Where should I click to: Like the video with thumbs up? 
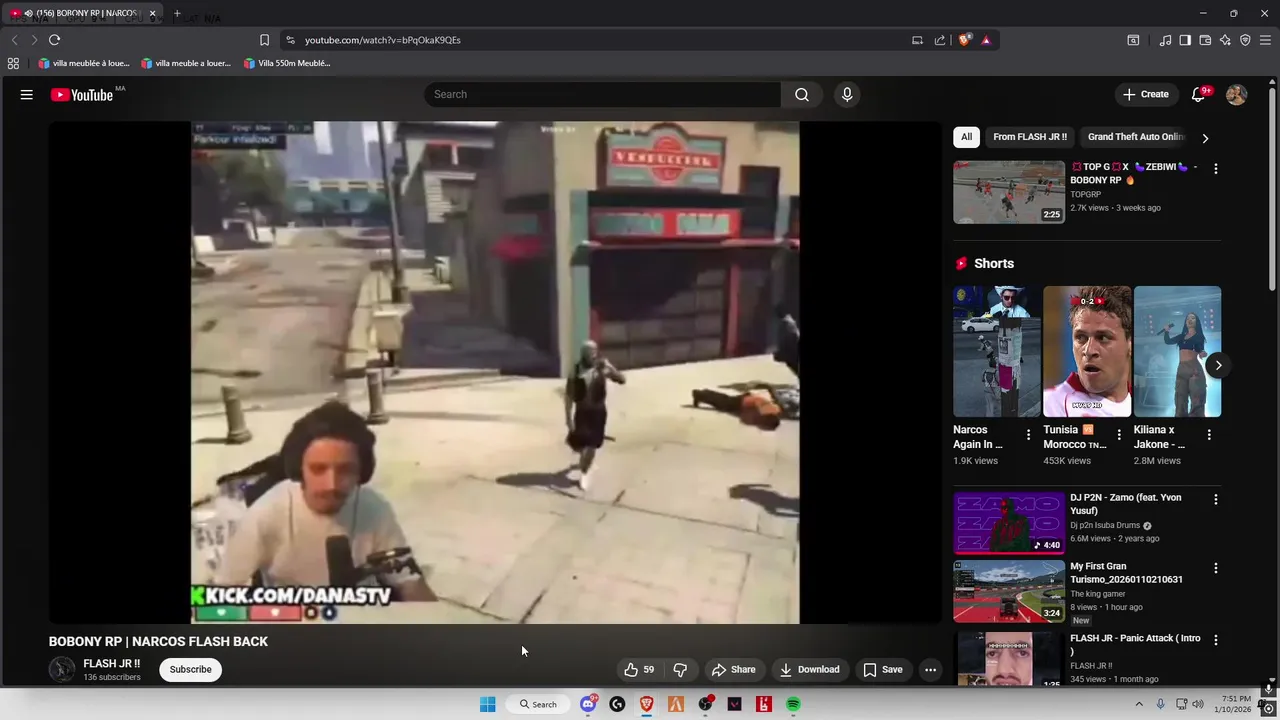(640, 670)
